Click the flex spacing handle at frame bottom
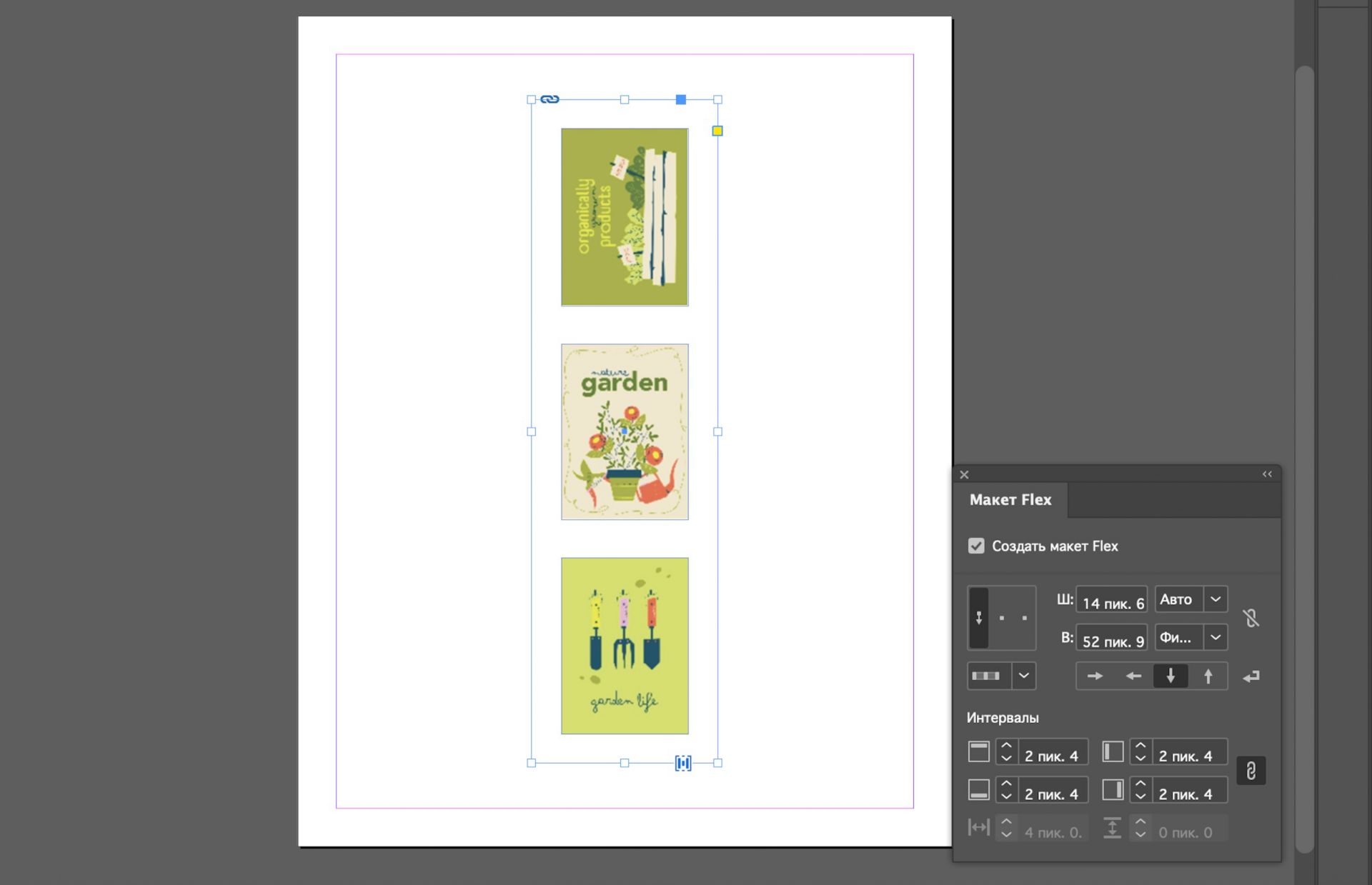This screenshot has width=1372, height=885. [683, 764]
